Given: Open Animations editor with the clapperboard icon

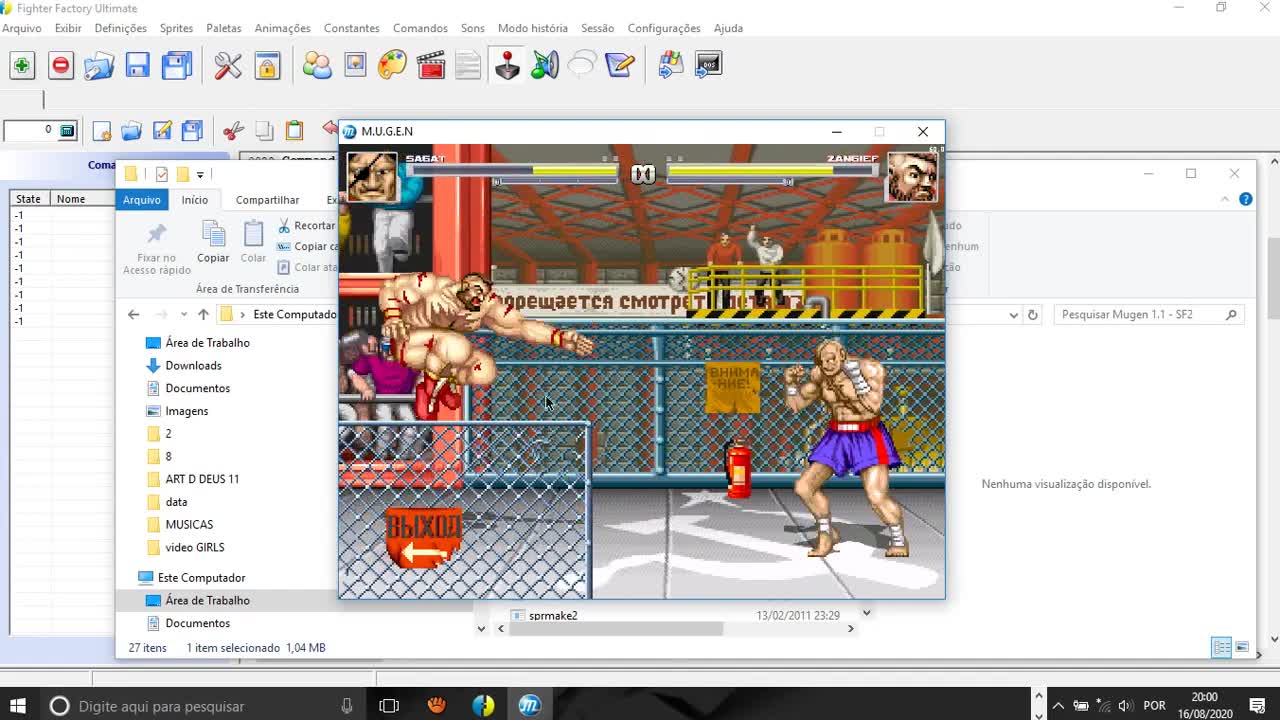Looking at the screenshot, I should [431, 66].
